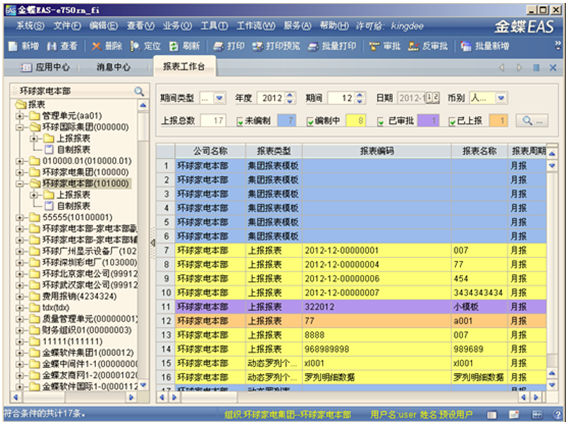This screenshot has height=425, width=569.
Task: Close the current tab with the X icon
Action: pos(553,68)
